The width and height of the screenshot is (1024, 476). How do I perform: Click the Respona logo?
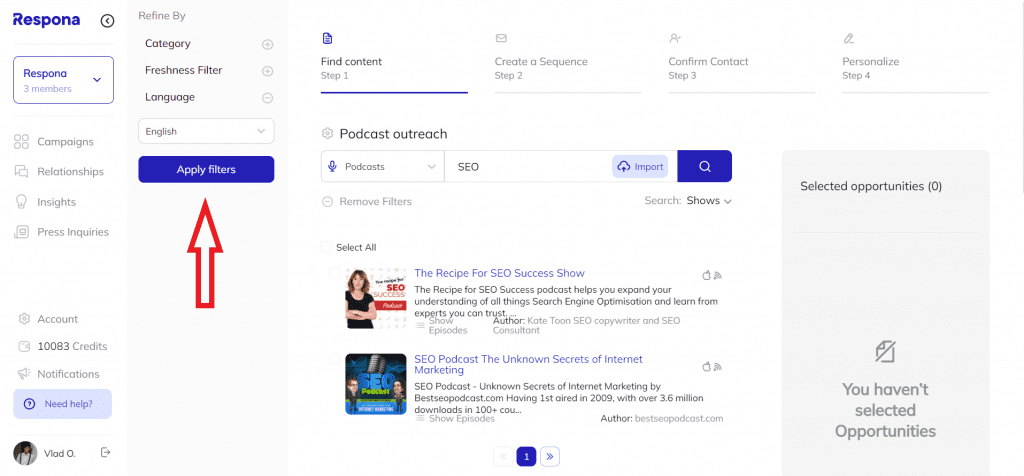point(46,20)
